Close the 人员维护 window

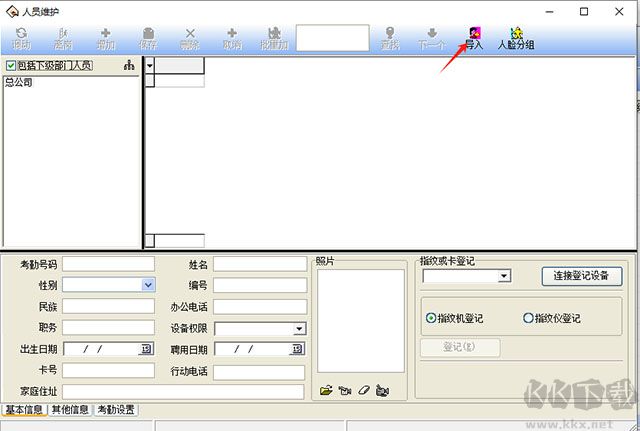pyautogui.click(x=619, y=11)
